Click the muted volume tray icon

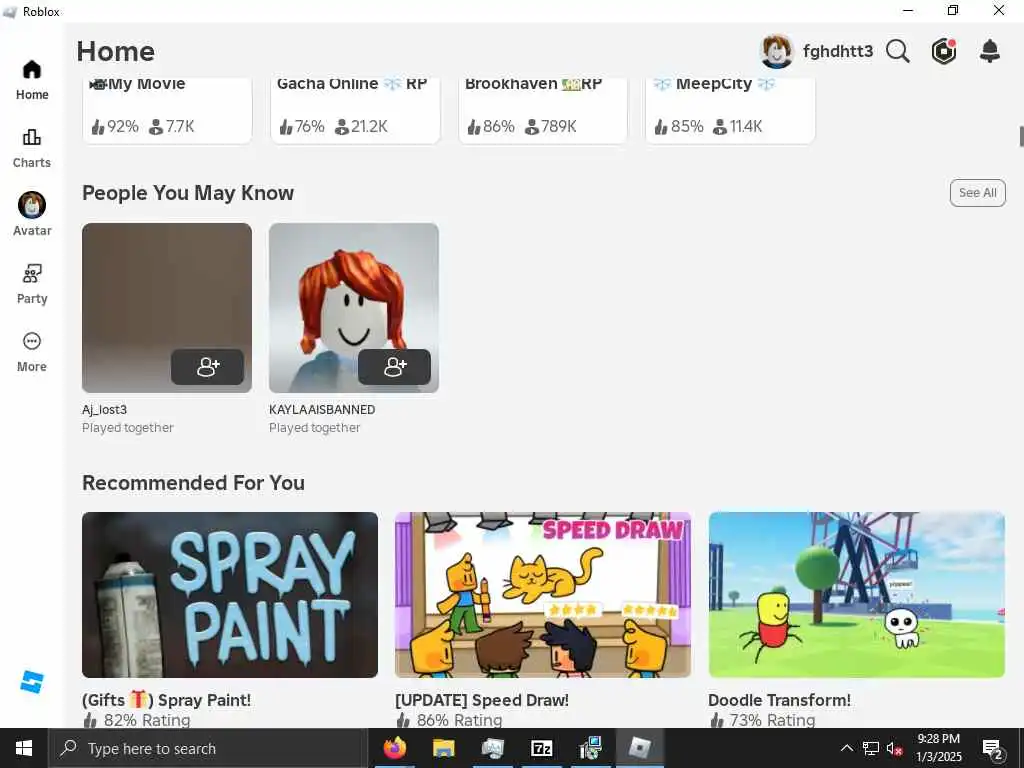click(895, 748)
